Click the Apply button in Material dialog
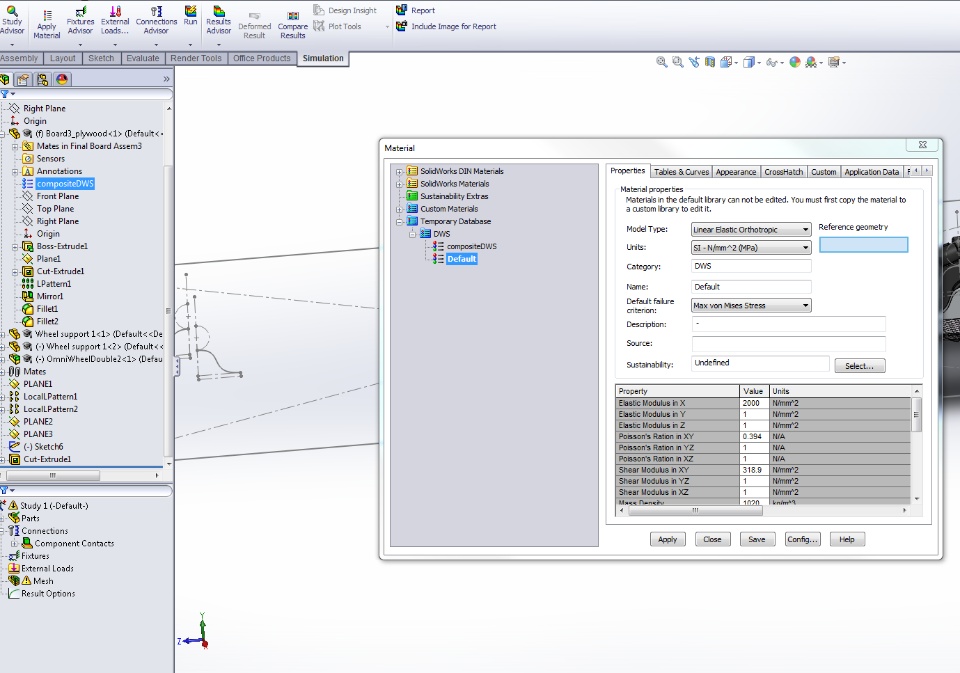The width and height of the screenshot is (960, 673). click(x=667, y=540)
